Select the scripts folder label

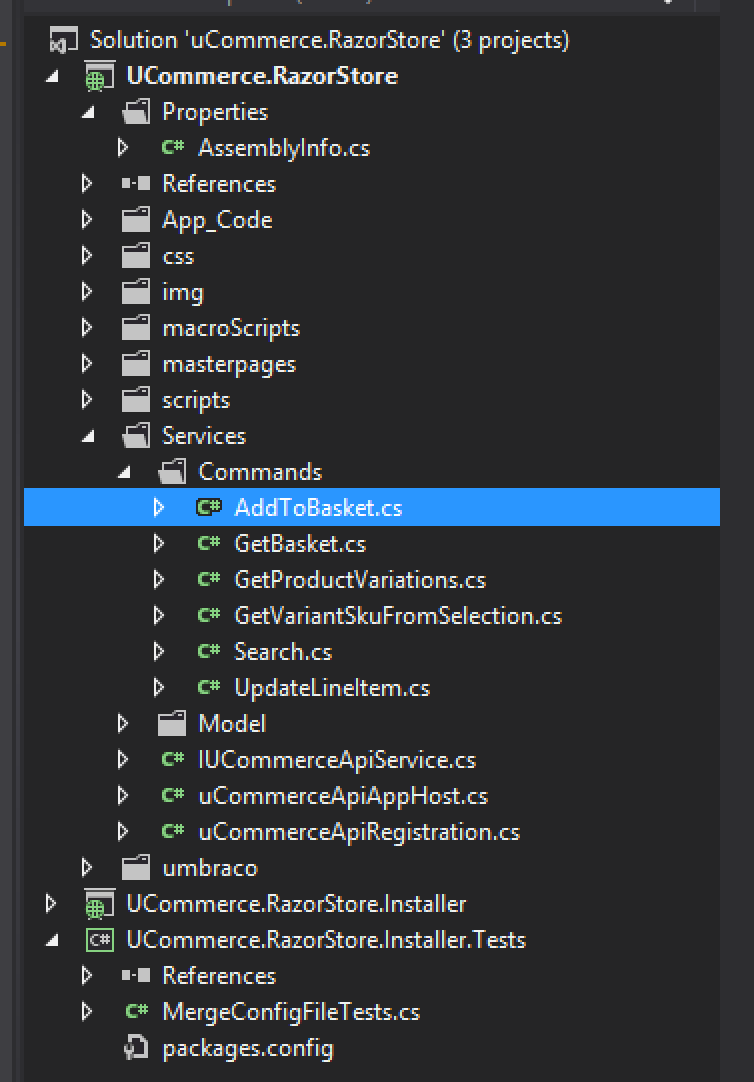tap(196, 400)
